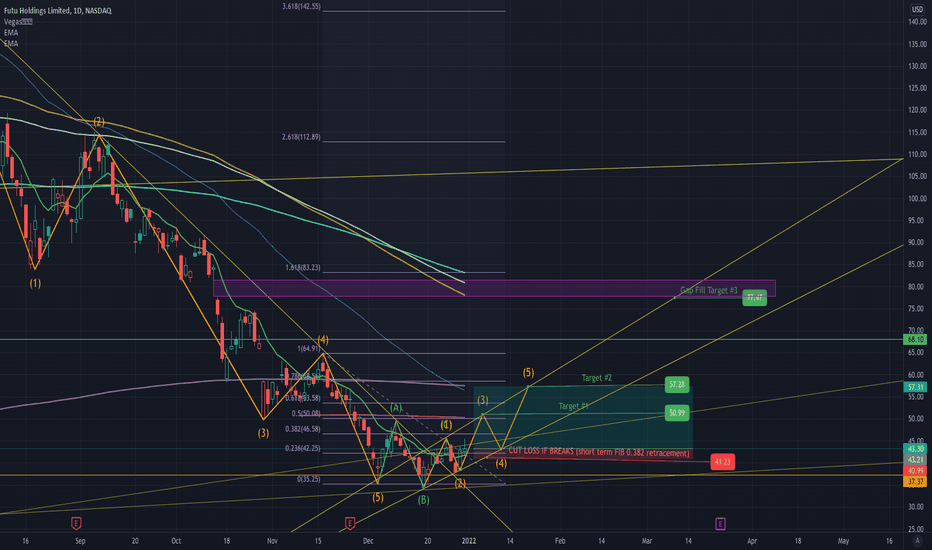Click the 'Futu Holdings Limited, 1D, NASDAQ' title
Screen dimensions: 932x550
pos(58,11)
